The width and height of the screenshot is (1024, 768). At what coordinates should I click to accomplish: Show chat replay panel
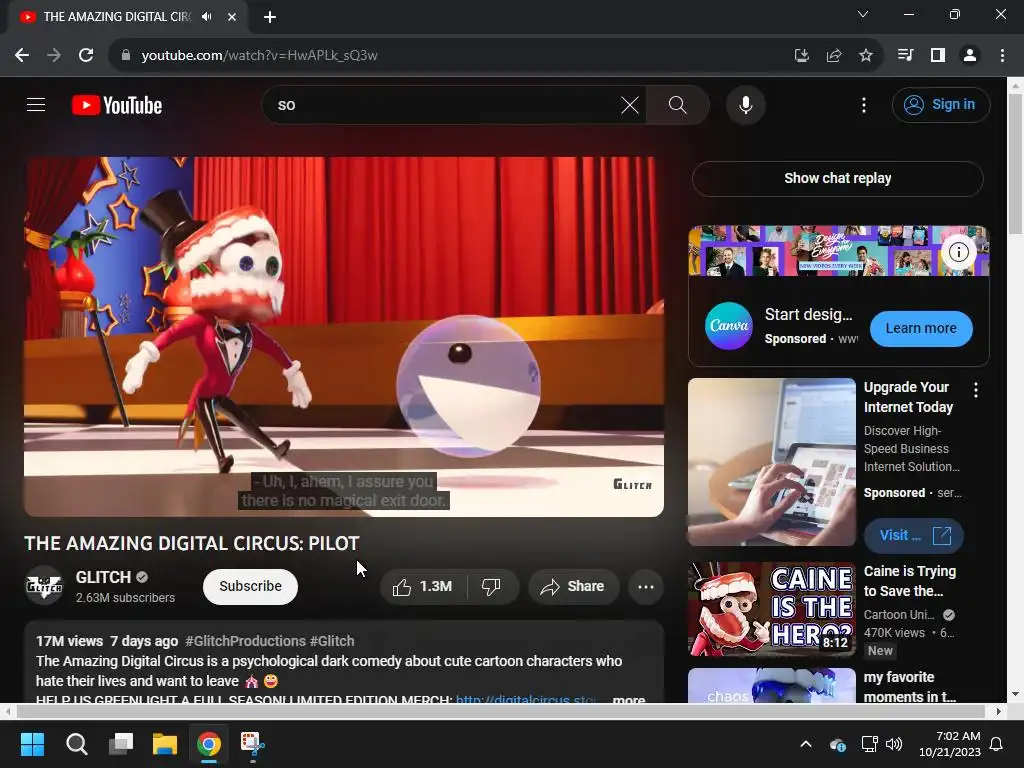click(837, 178)
